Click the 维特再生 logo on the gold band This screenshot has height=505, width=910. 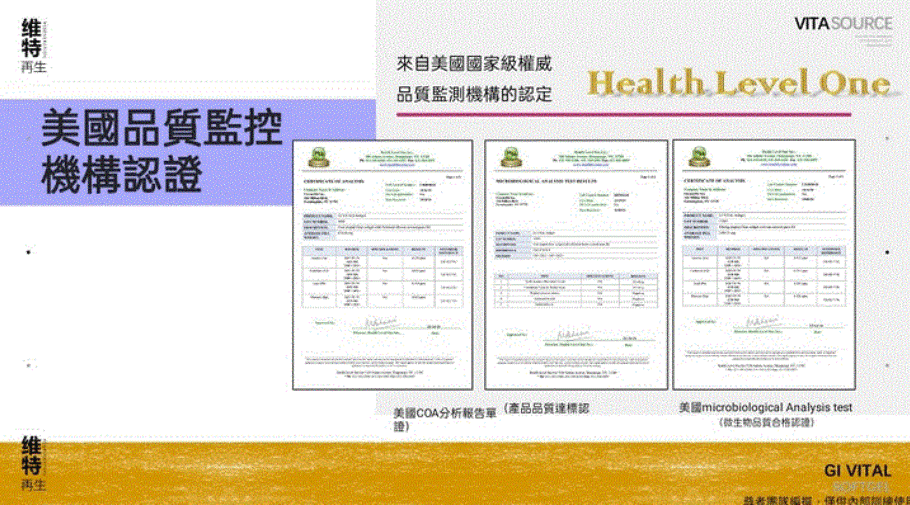33,463
